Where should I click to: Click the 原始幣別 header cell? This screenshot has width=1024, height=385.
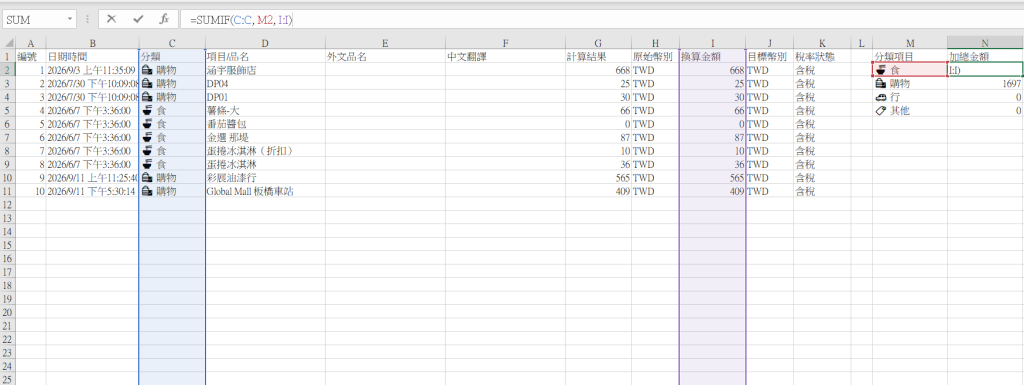point(655,56)
